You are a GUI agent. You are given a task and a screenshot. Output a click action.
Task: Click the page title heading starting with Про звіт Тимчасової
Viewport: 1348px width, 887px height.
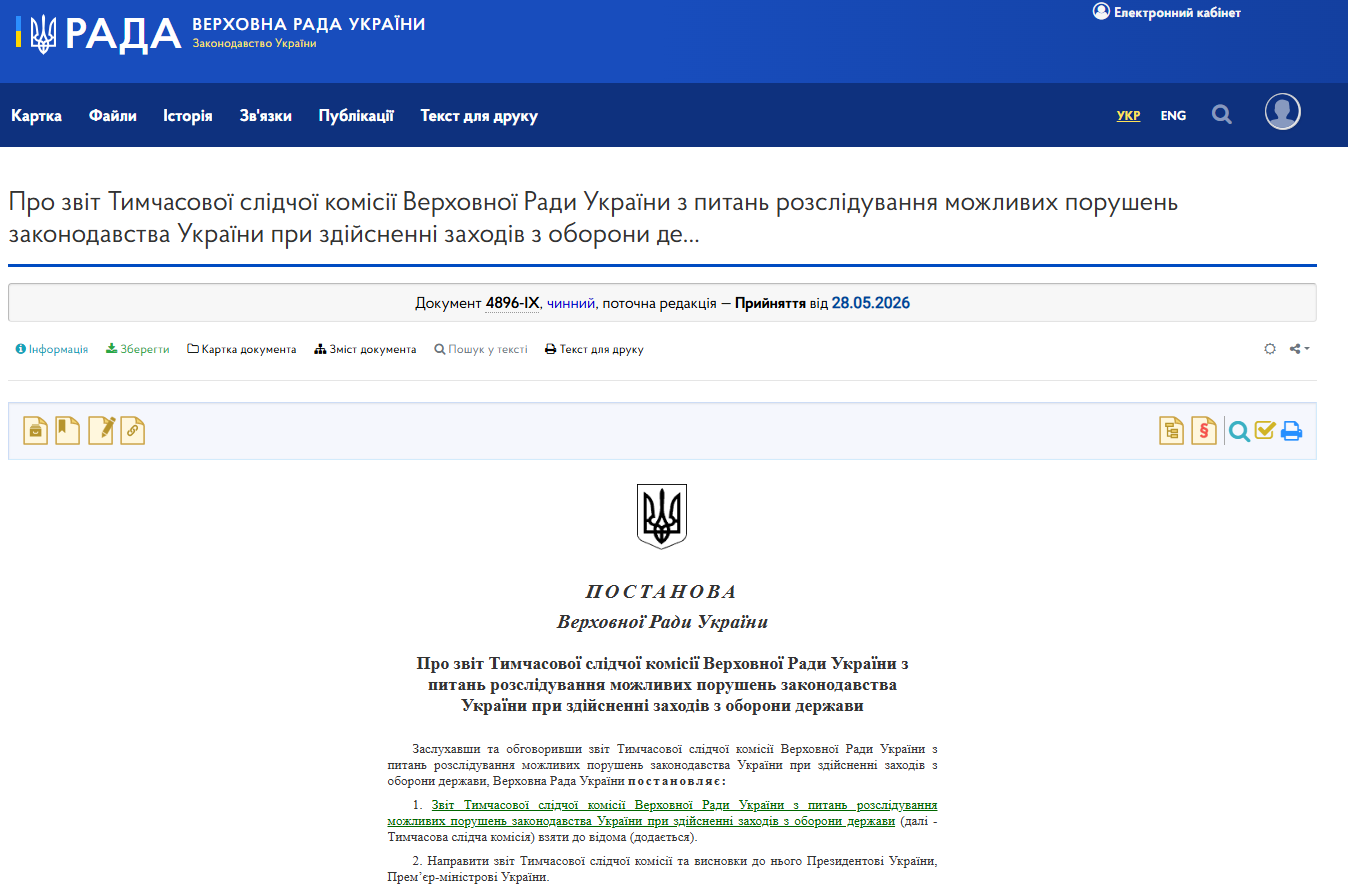point(594,218)
